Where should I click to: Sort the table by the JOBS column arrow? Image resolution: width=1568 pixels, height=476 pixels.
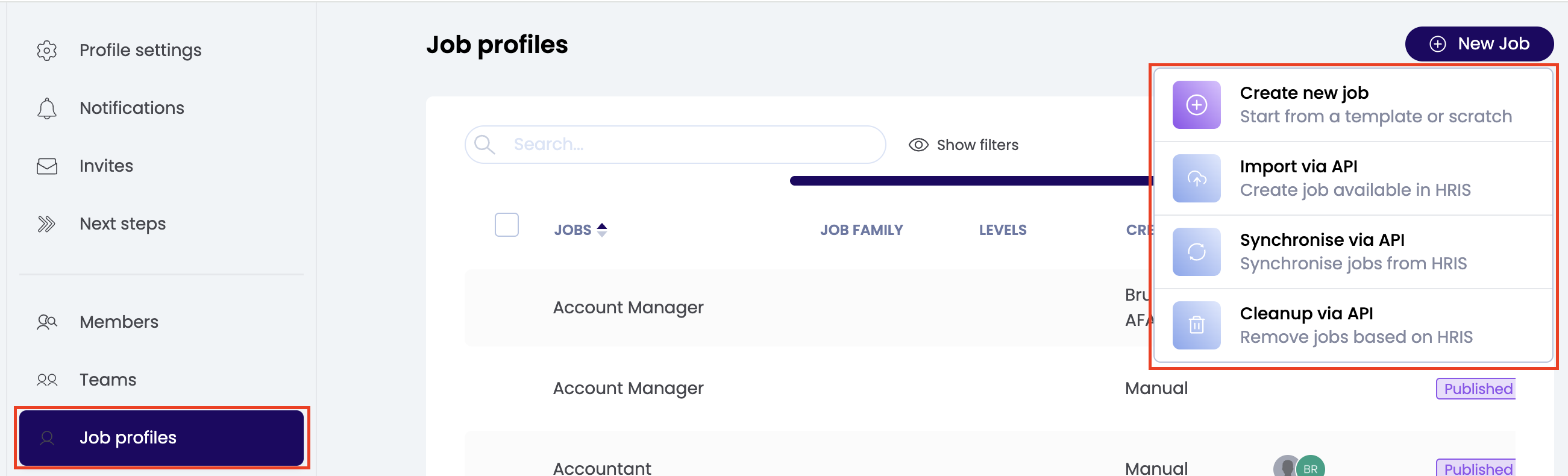pyautogui.click(x=601, y=230)
